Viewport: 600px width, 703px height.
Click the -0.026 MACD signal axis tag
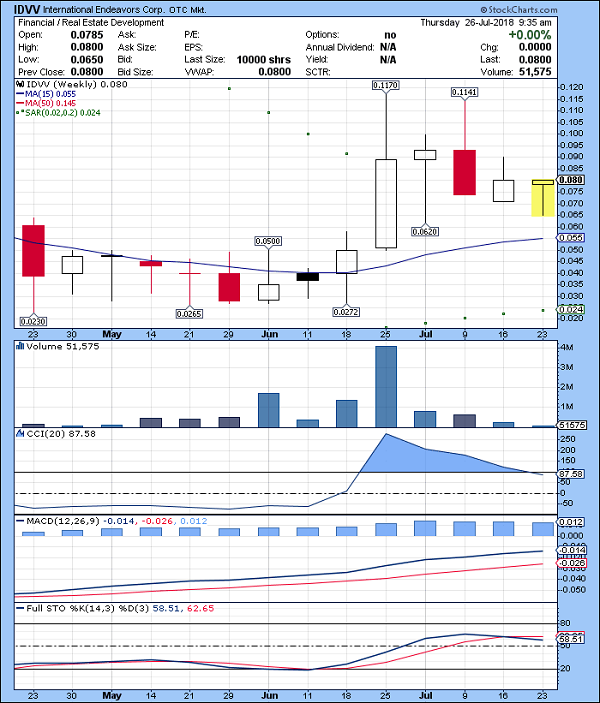[x=572, y=563]
